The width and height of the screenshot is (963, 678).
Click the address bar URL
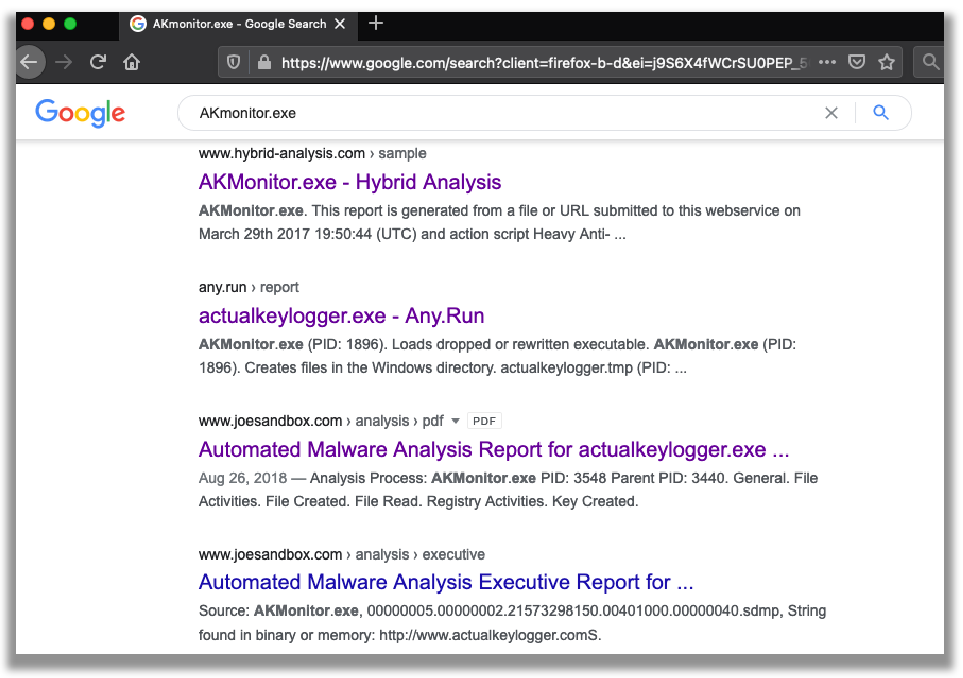(544, 63)
